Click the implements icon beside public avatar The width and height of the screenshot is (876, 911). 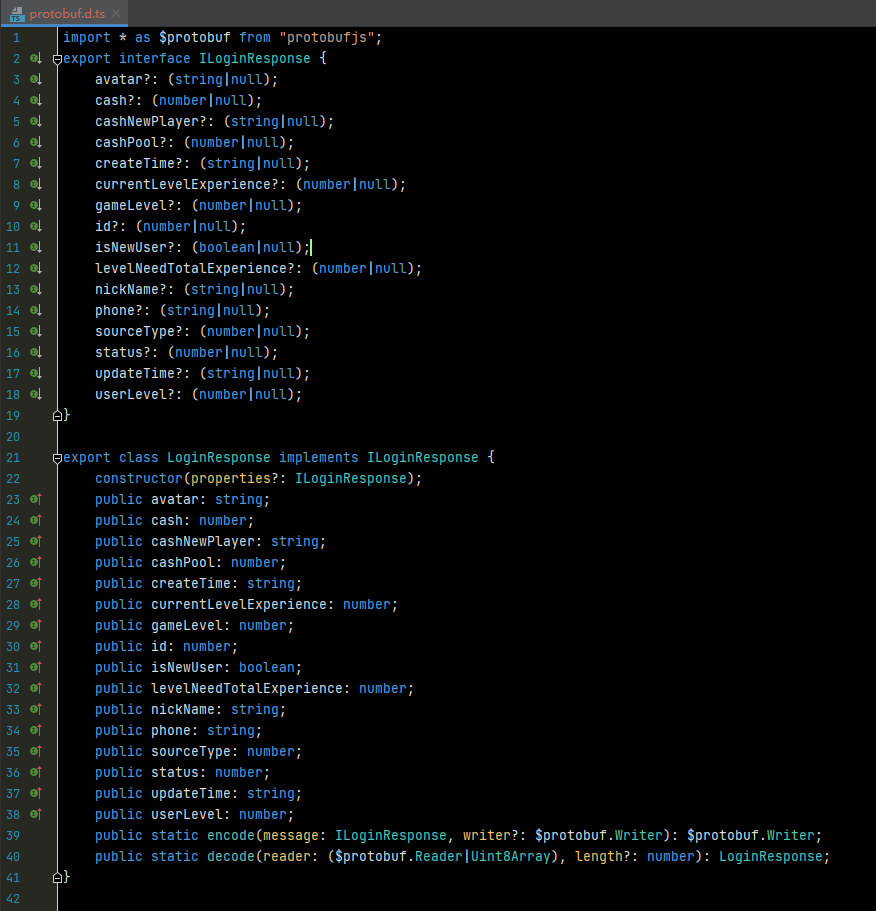[35, 499]
